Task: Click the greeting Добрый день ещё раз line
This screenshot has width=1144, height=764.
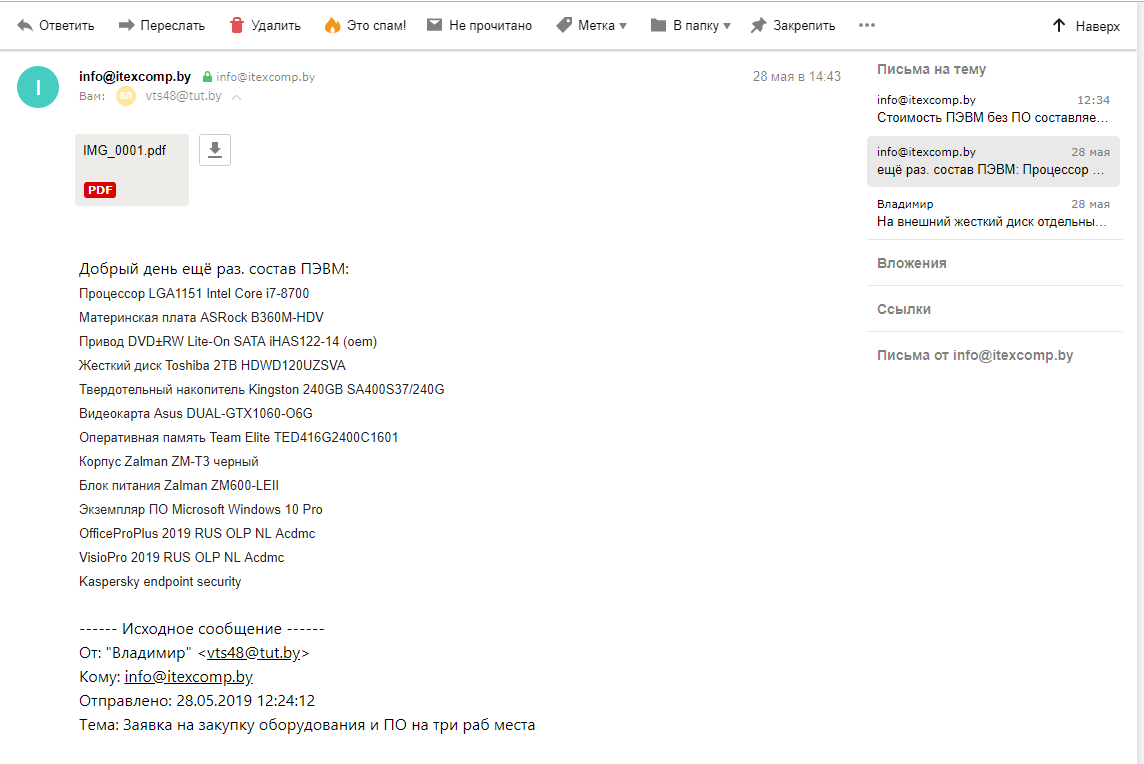Action: click(214, 269)
